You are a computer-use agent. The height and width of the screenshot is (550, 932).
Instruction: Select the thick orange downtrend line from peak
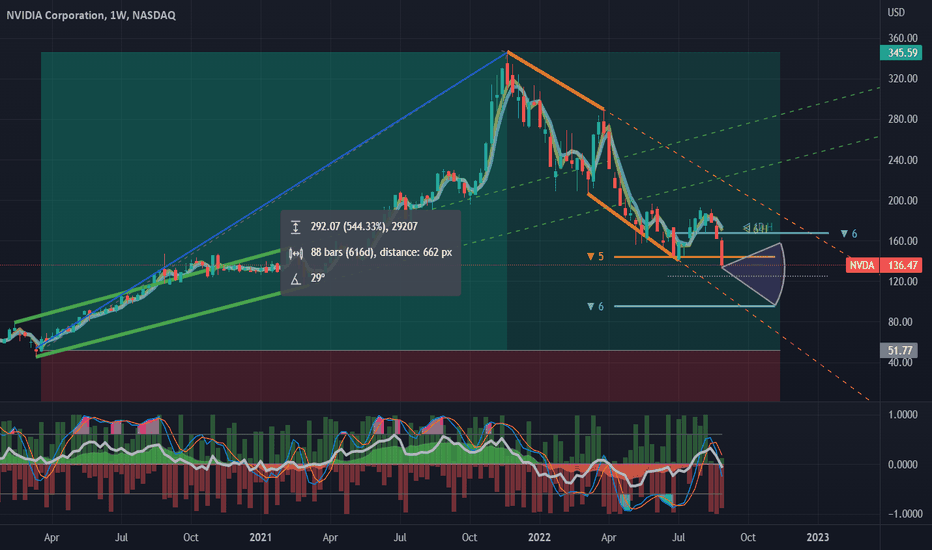pyautogui.click(x=556, y=81)
